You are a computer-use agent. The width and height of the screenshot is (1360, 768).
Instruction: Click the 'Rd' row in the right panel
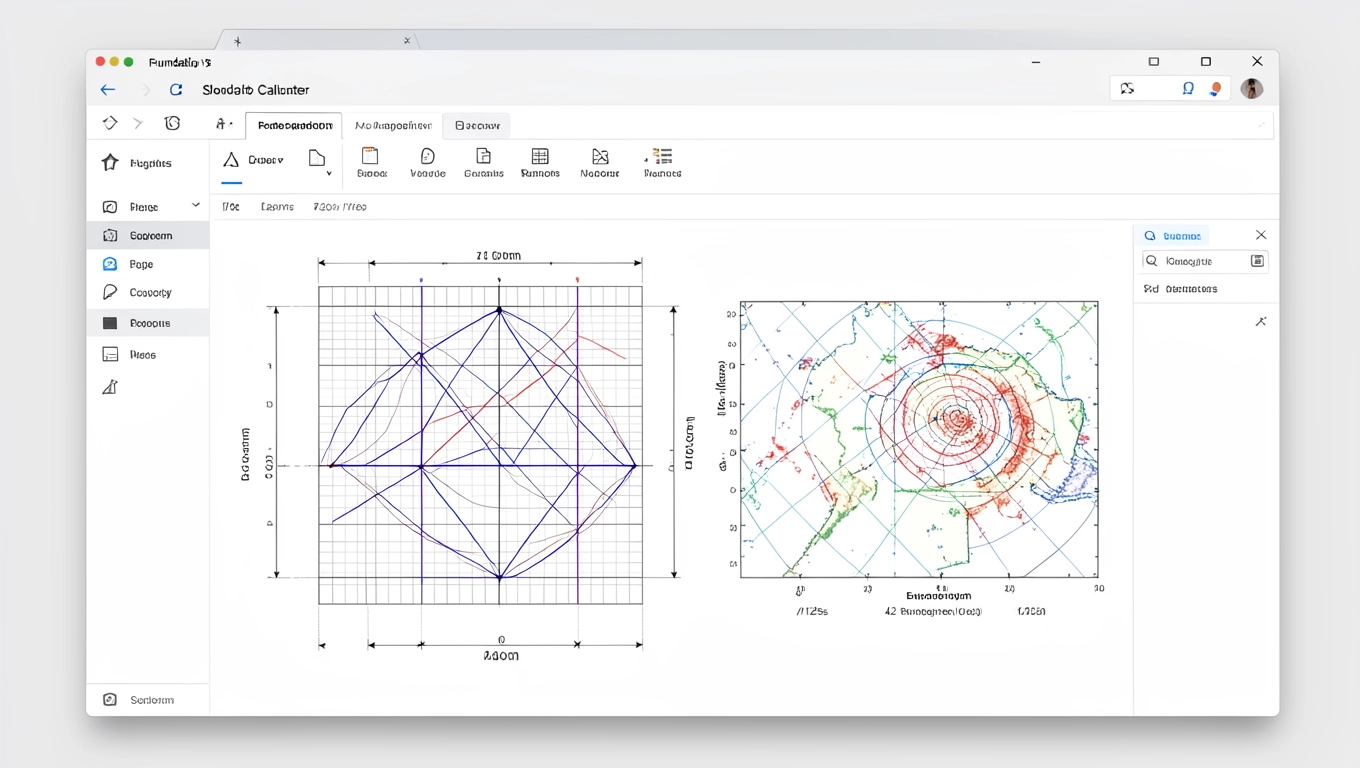1180,289
